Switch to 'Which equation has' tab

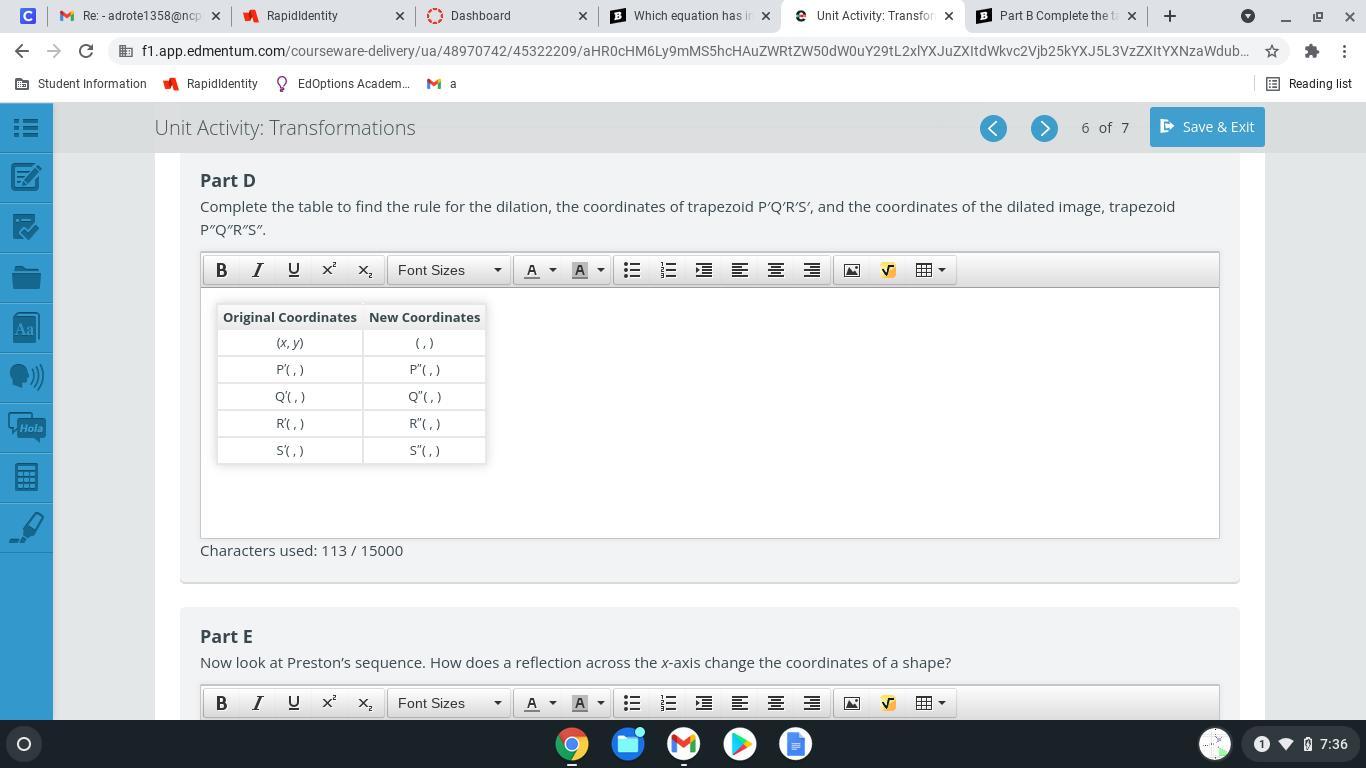click(690, 16)
